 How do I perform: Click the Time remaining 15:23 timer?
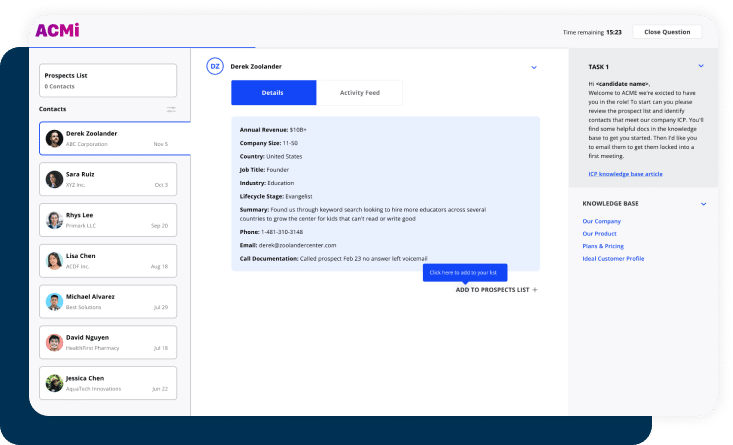(592, 32)
